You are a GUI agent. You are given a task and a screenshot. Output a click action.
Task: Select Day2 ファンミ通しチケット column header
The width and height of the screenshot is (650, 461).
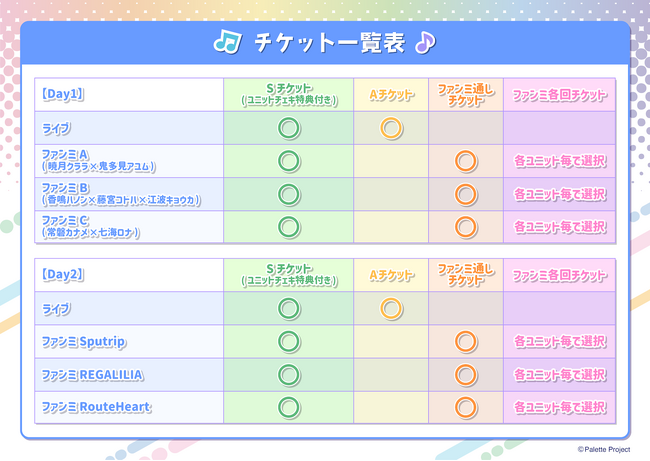(x=465, y=274)
